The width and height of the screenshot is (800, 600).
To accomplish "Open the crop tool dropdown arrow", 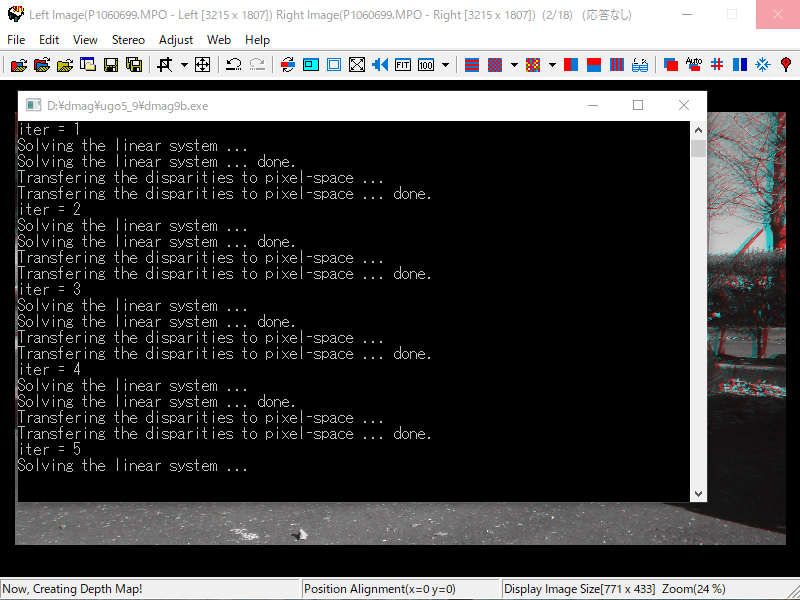I will pos(184,65).
